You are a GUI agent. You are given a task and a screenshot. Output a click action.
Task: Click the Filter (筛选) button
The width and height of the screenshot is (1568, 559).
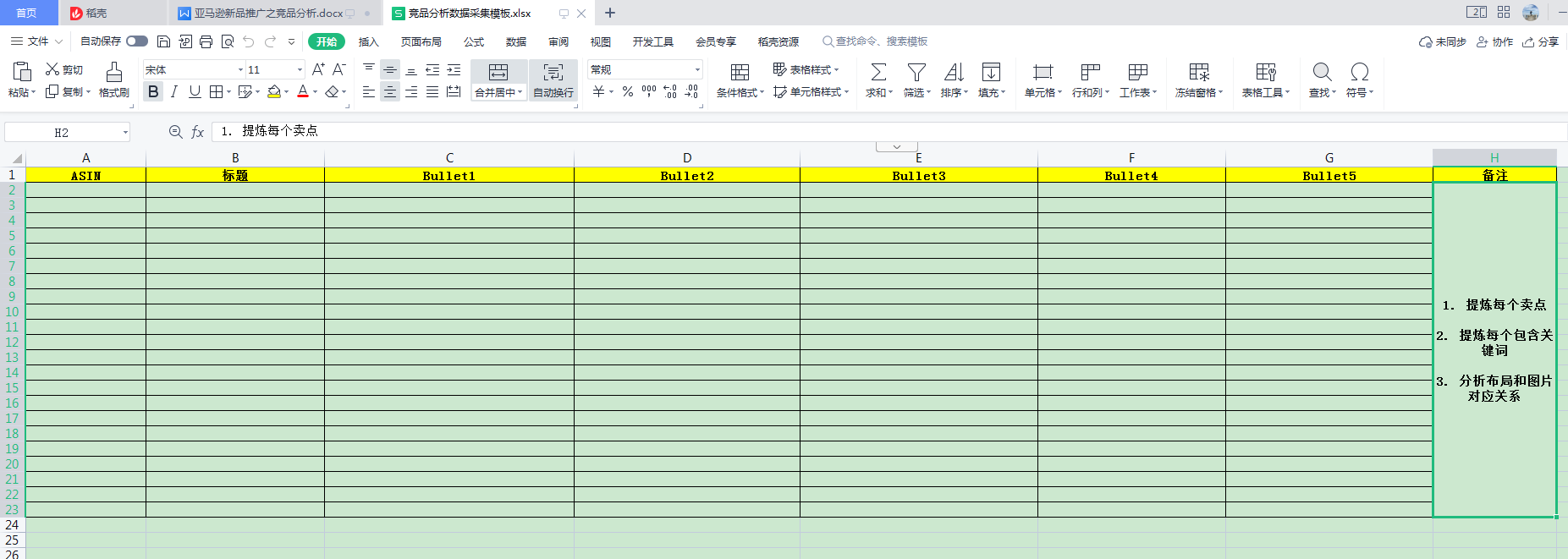[x=916, y=80]
